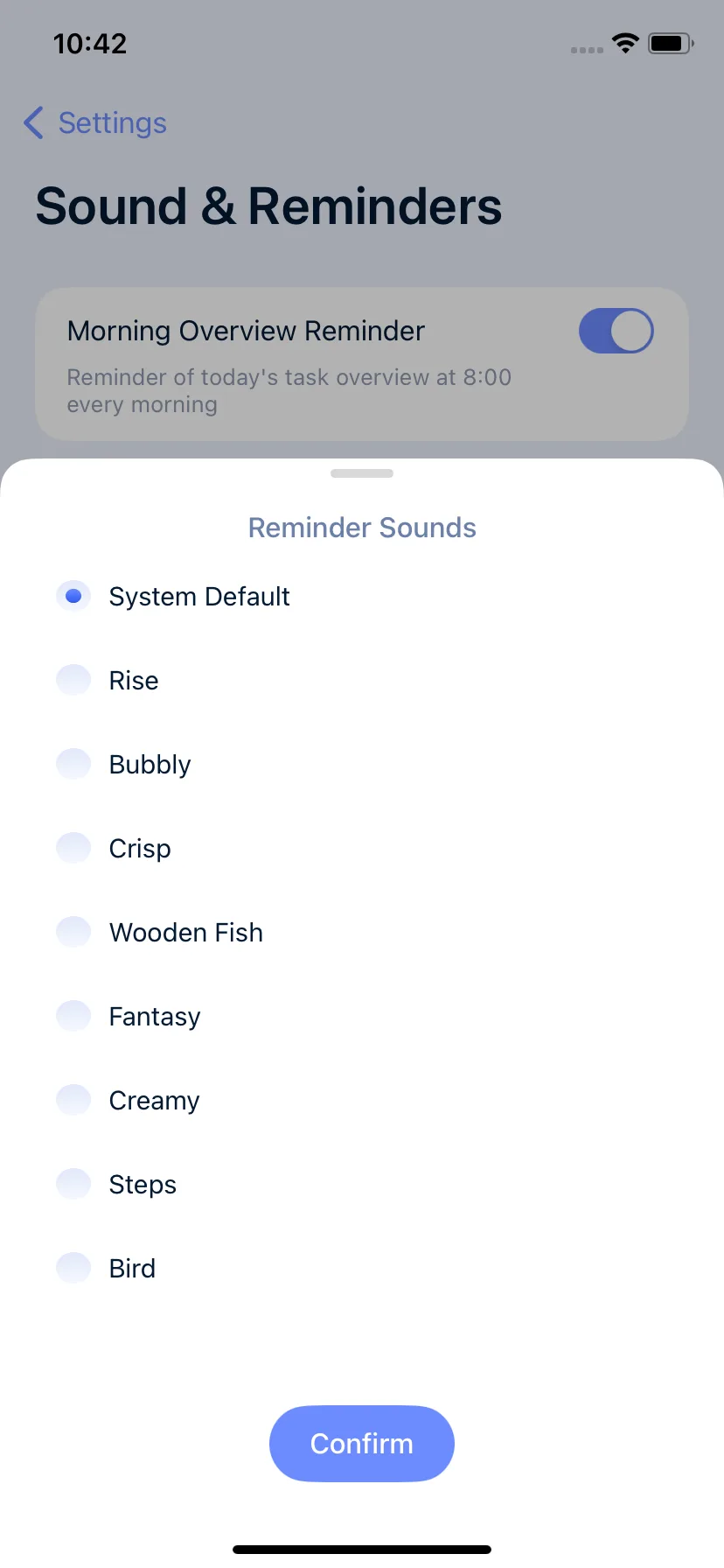This screenshot has width=724, height=1568.
Task: Confirm the reminder sound selection
Action: (x=362, y=1444)
